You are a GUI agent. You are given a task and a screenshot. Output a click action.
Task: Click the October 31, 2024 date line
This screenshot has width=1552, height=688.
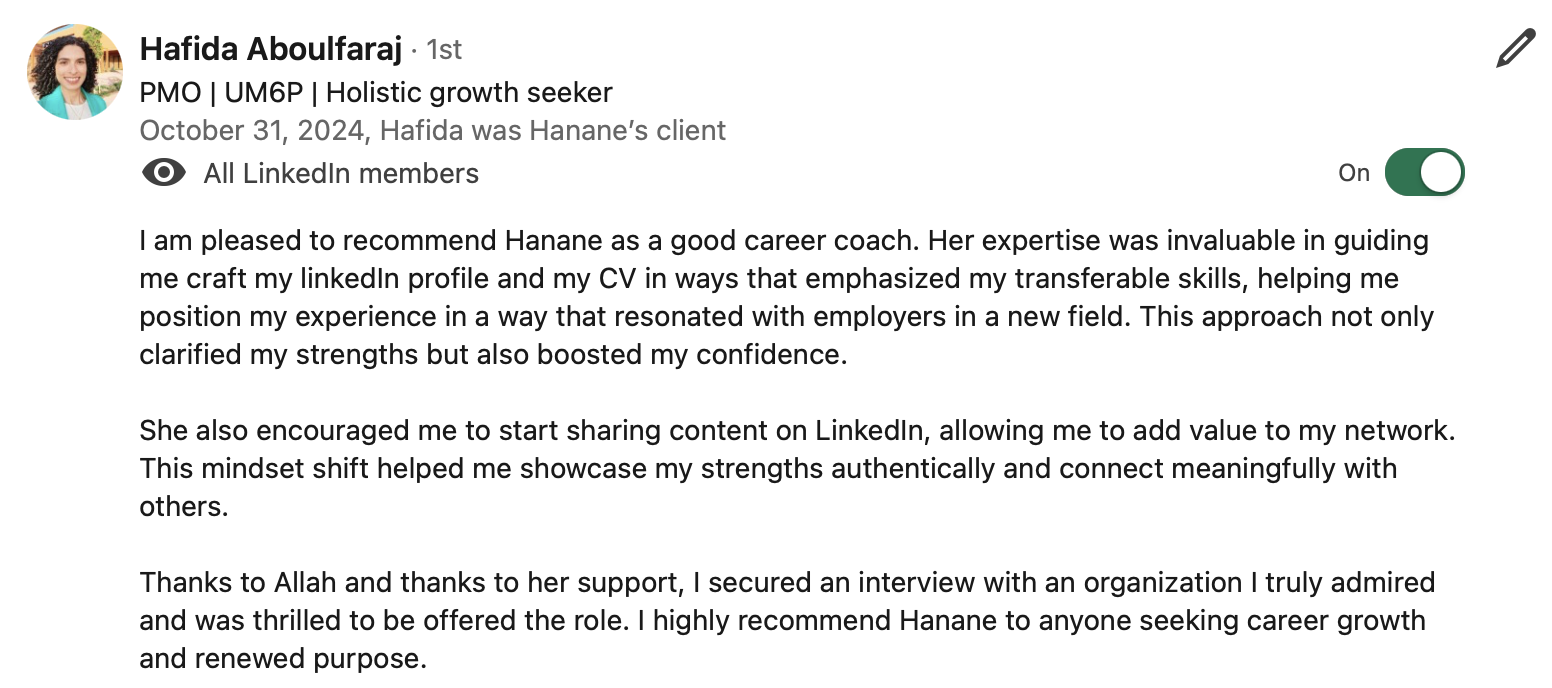tap(433, 131)
